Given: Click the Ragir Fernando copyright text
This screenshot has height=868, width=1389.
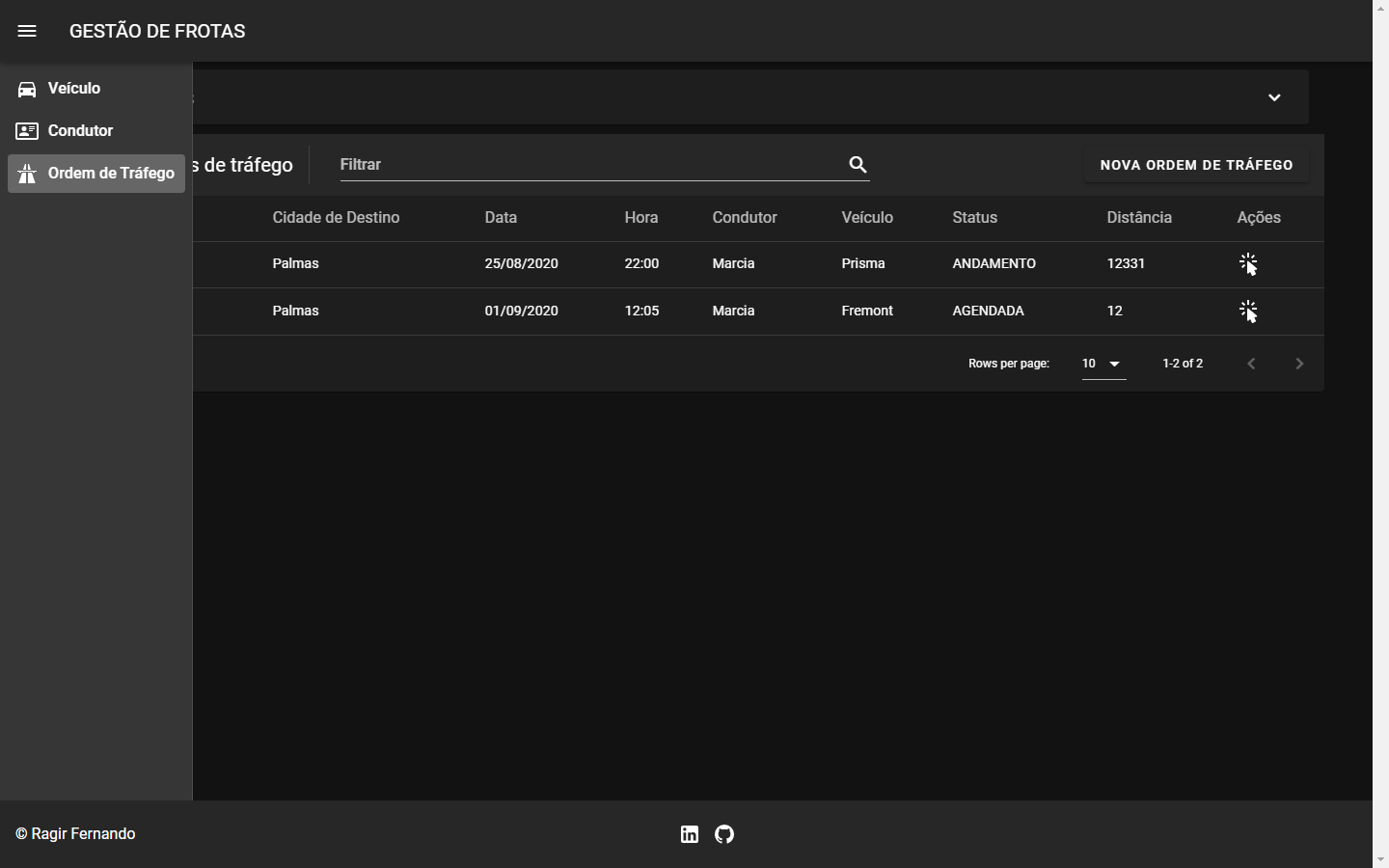Looking at the screenshot, I should coord(75,834).
